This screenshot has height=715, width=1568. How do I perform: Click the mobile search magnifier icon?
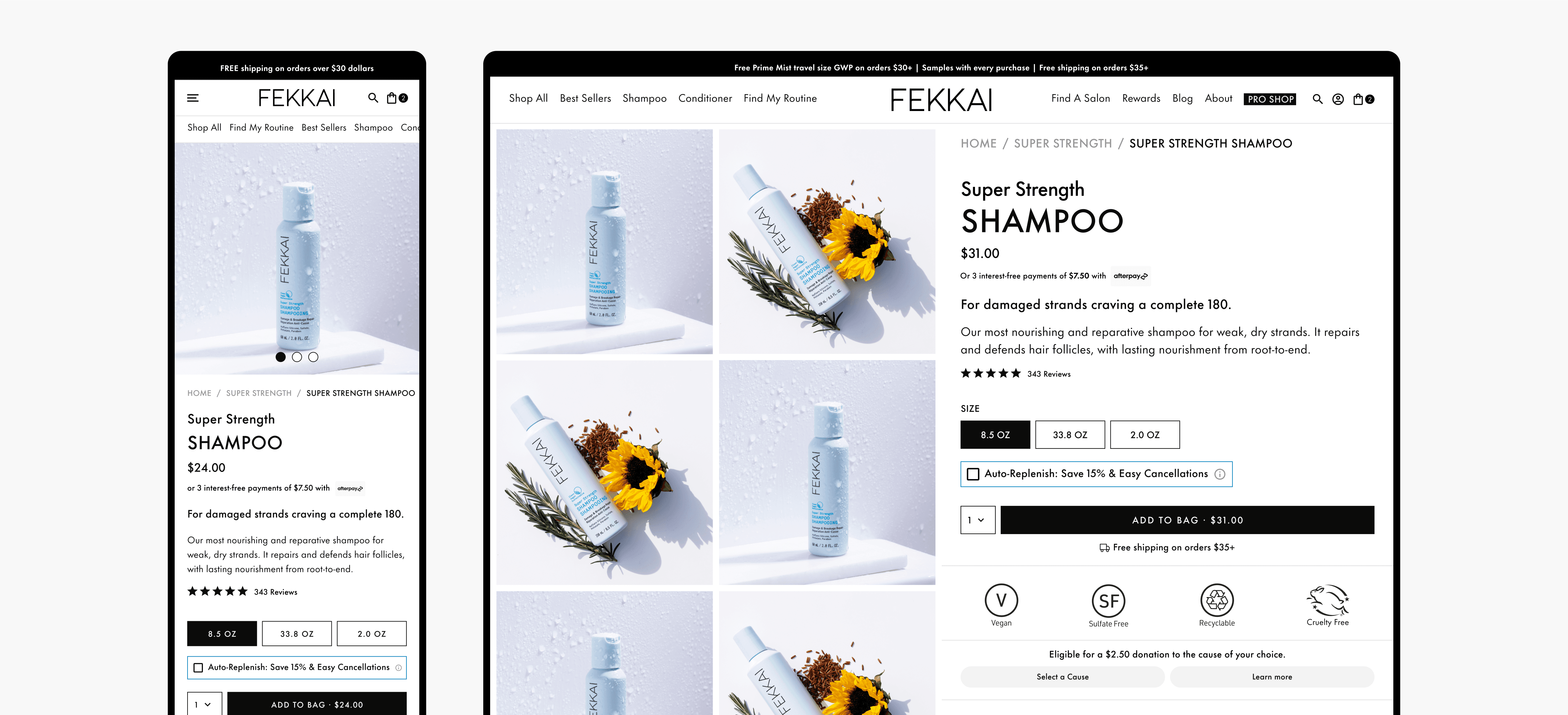pyautogui.click(x=373, y=97)
